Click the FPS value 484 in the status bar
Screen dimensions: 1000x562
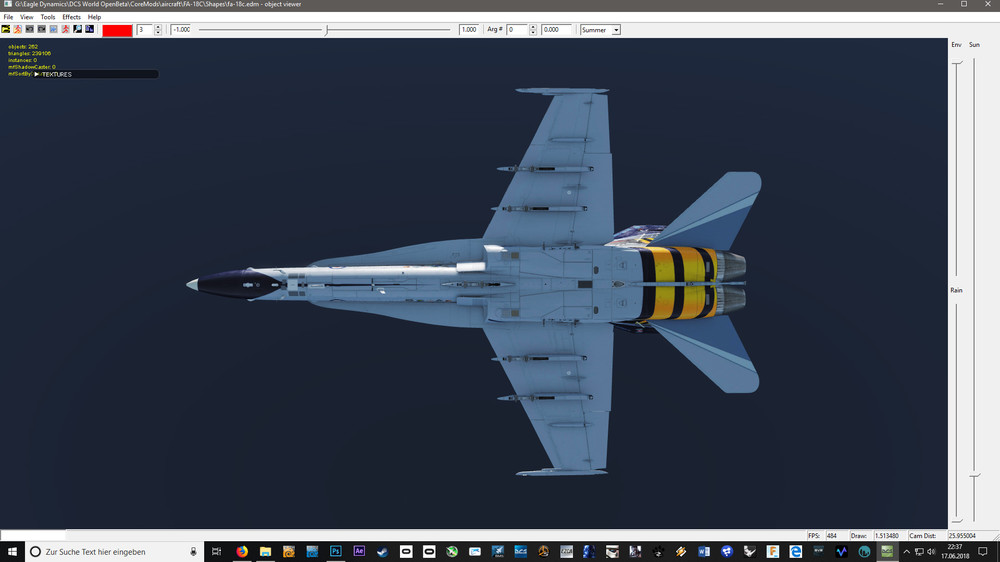[832, 536]
